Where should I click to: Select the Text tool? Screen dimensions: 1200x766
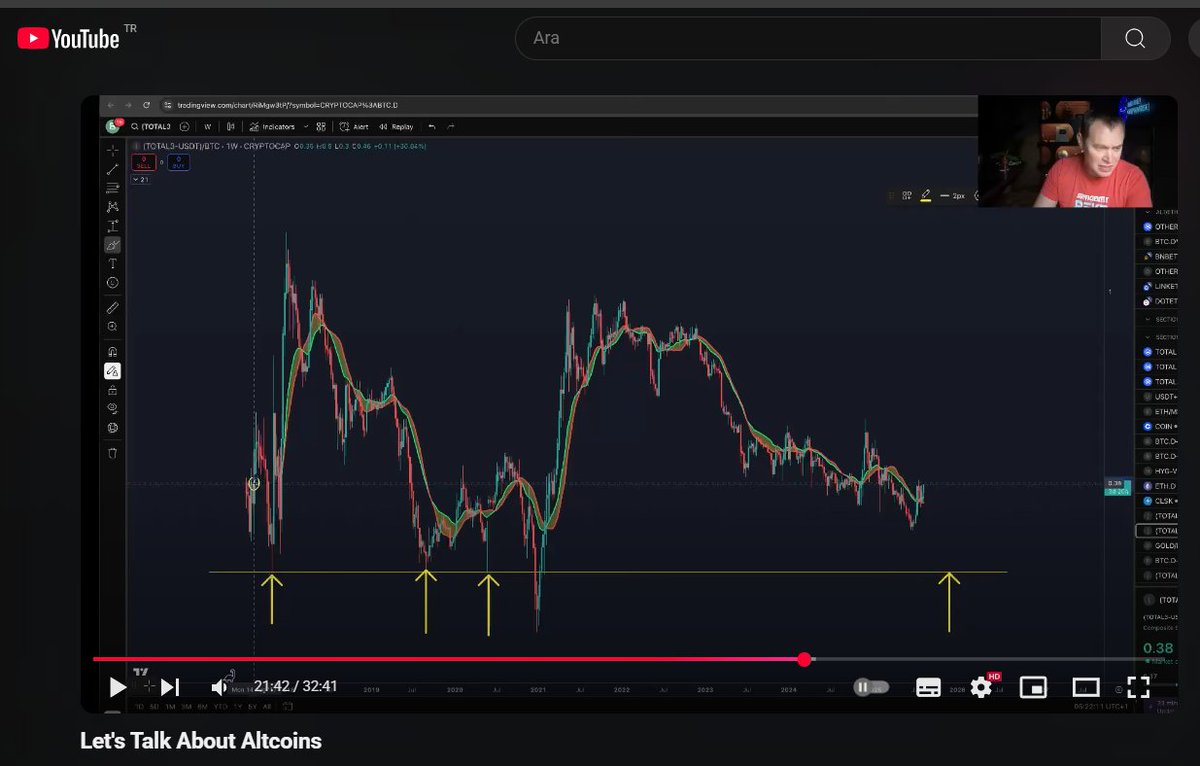[113, 264]
